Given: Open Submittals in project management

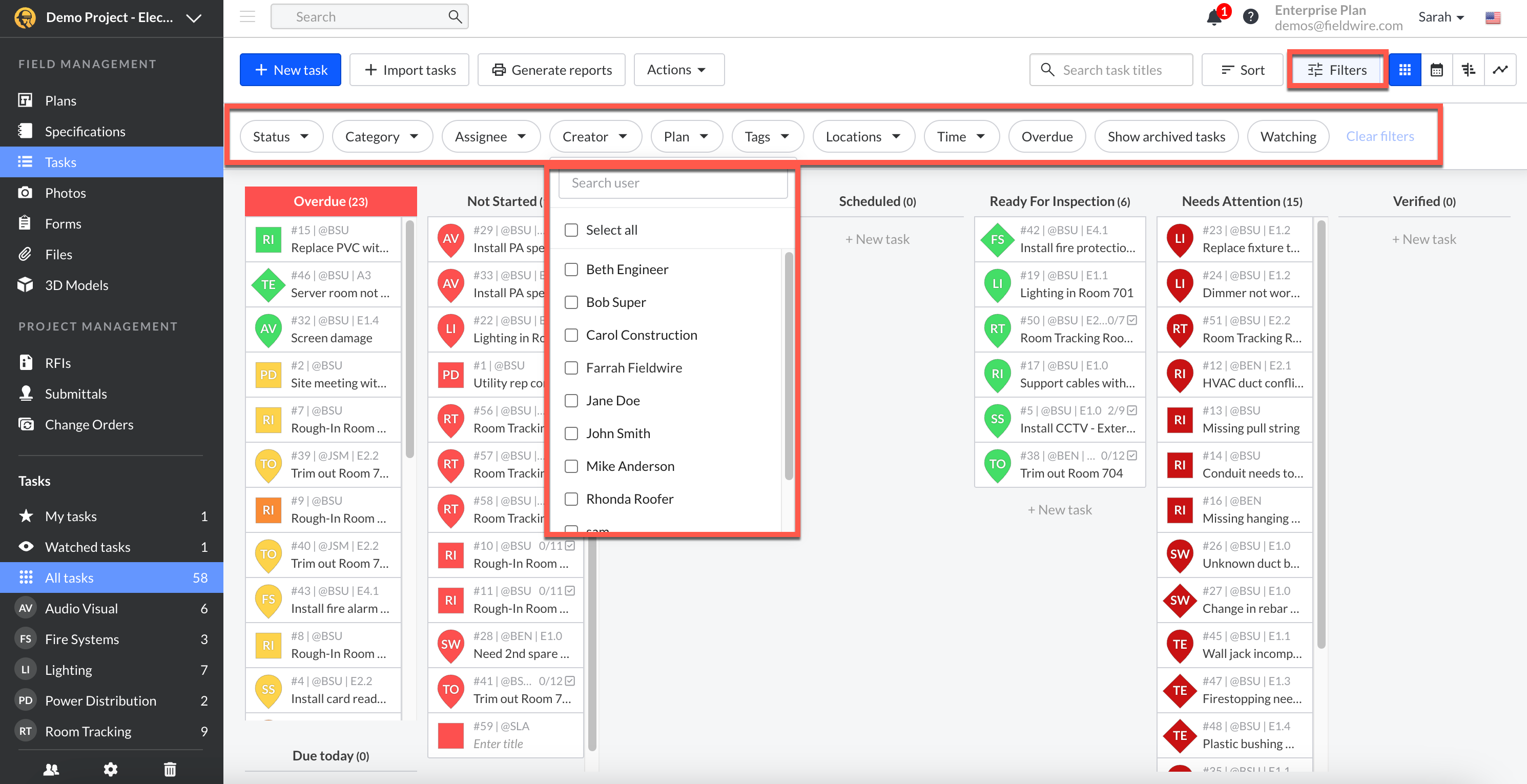Looking at the screenshot, I should [x=76, y=394].
